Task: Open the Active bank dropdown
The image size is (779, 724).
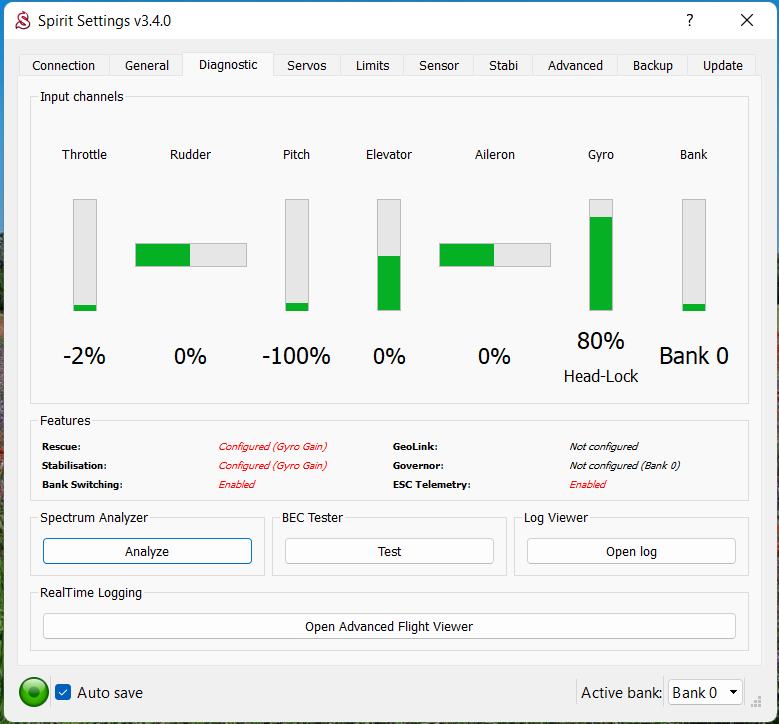Action: 704,692
